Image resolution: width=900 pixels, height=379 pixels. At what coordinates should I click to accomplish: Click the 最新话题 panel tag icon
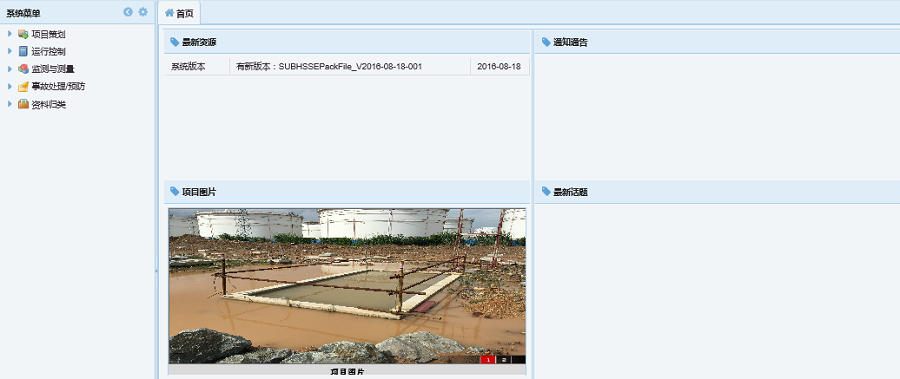[x=546, y=192]
